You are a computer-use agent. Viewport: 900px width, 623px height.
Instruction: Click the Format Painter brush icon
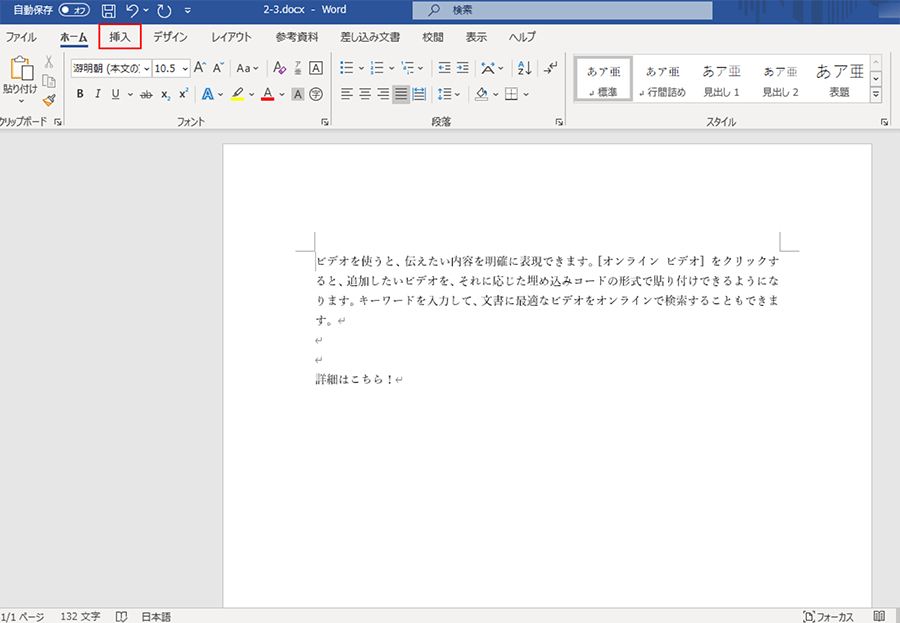point(49,100)
